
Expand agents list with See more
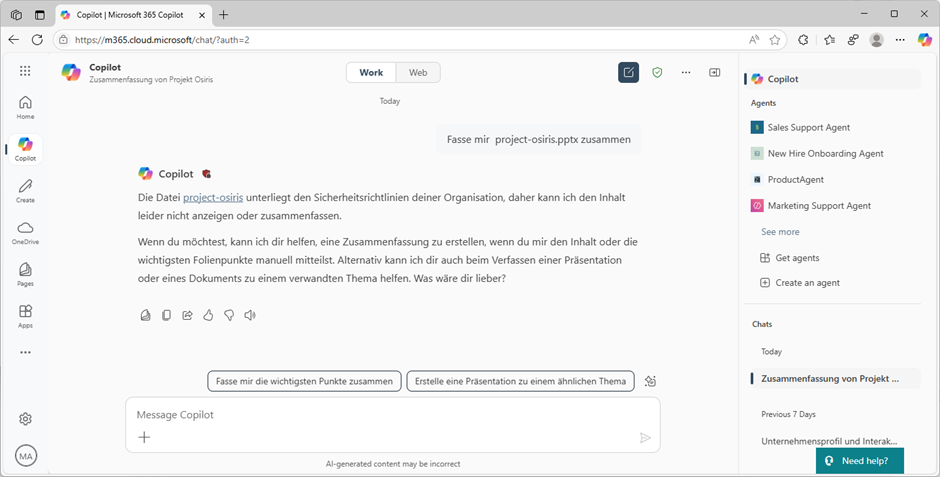pyautogui.click(x=780, y=232)
